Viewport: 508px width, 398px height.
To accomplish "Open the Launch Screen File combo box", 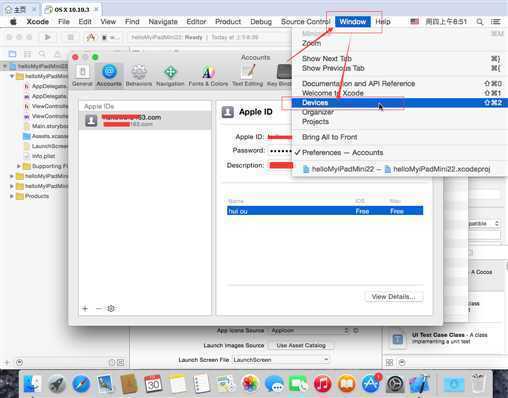I will [x=281, y=360].
